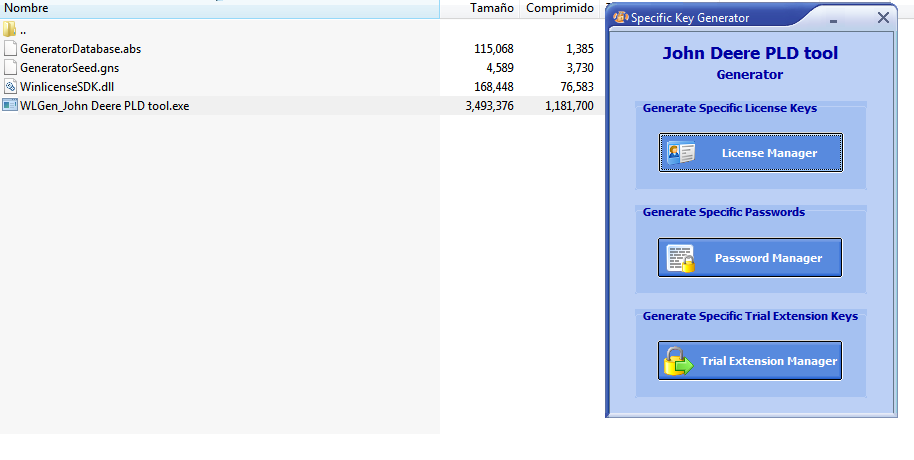This screenshot has height=460, width=914.
Task: Select the WinlicenseSDK.dll file name
Action: point(67,87)
